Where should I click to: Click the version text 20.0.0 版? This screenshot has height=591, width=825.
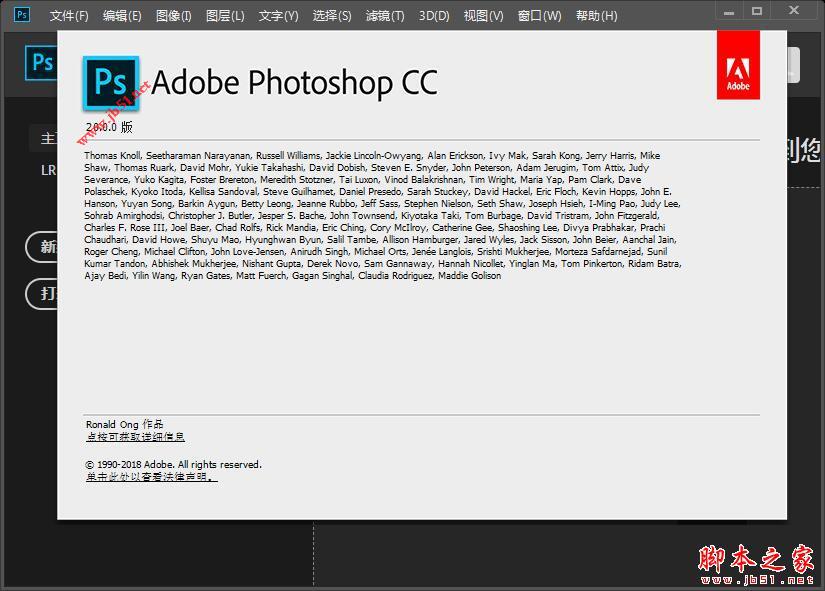pos(109,127)
